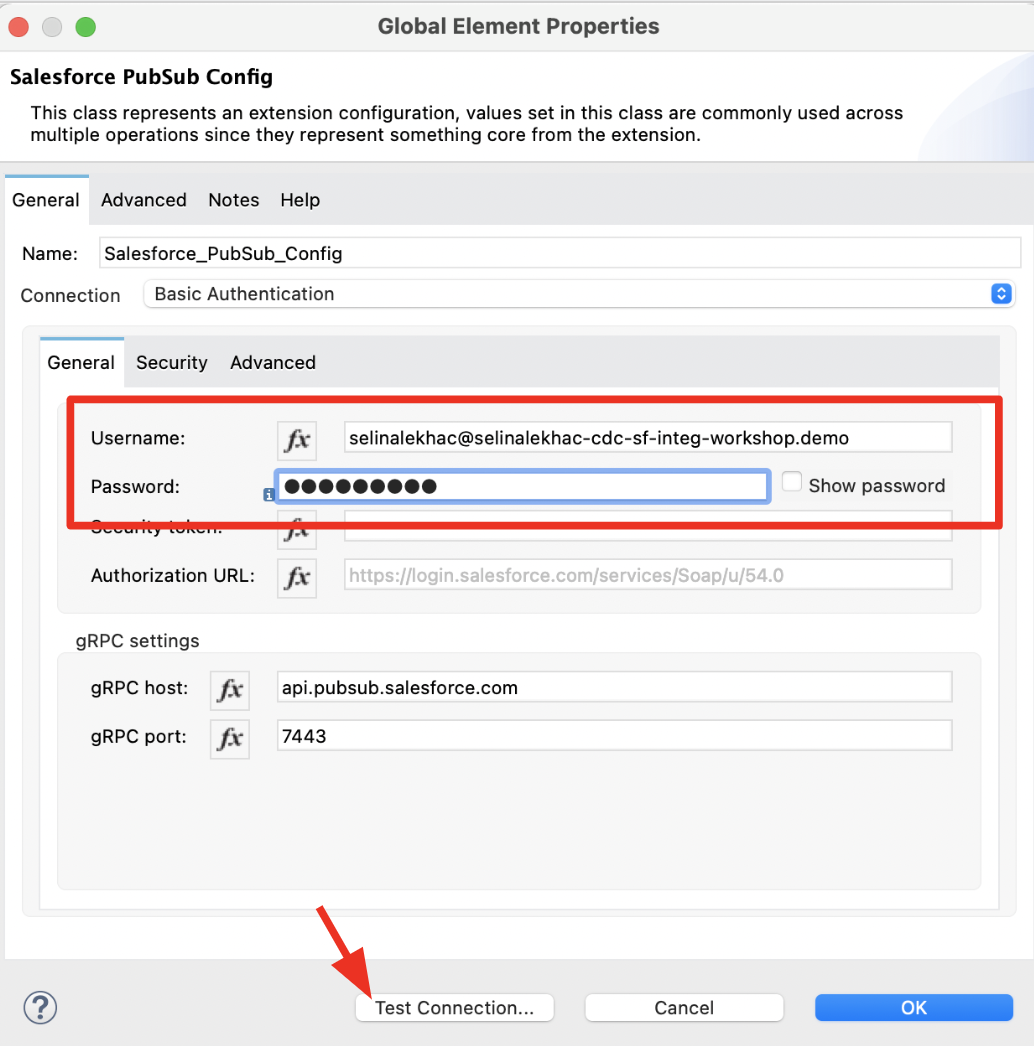Screen dimensions: 1034x1046
Task: Click the Authorization URL input field
Action: [648, 576]
